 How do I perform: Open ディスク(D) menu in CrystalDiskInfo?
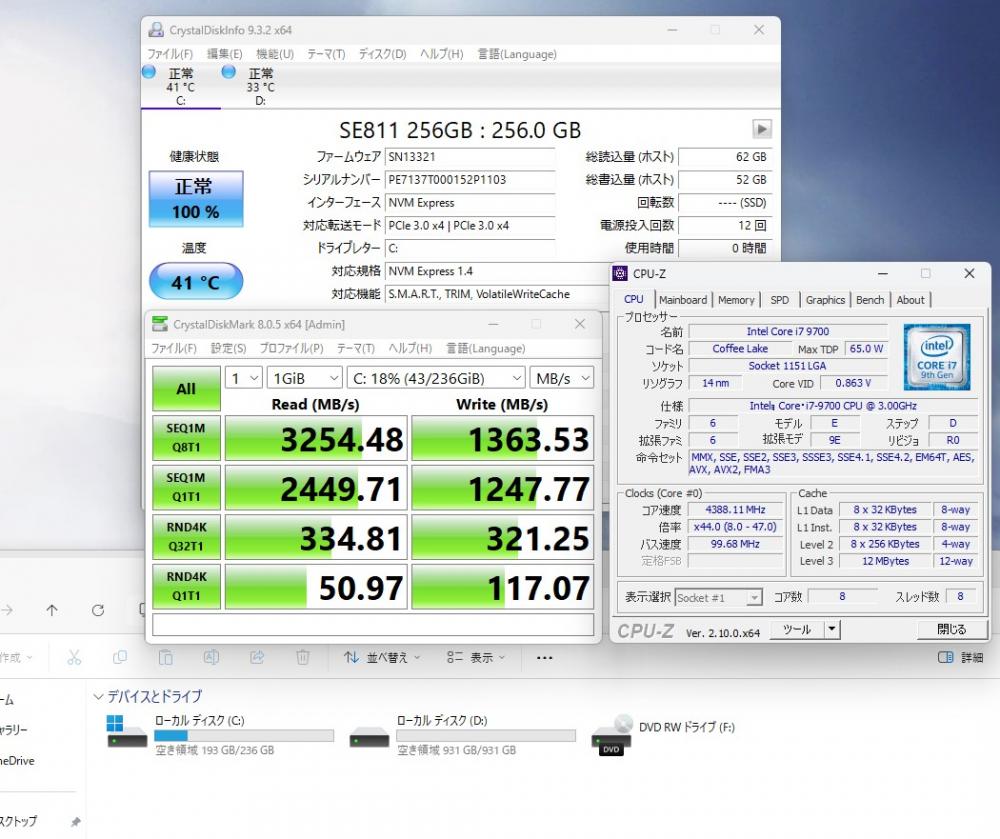click(382, 54)
